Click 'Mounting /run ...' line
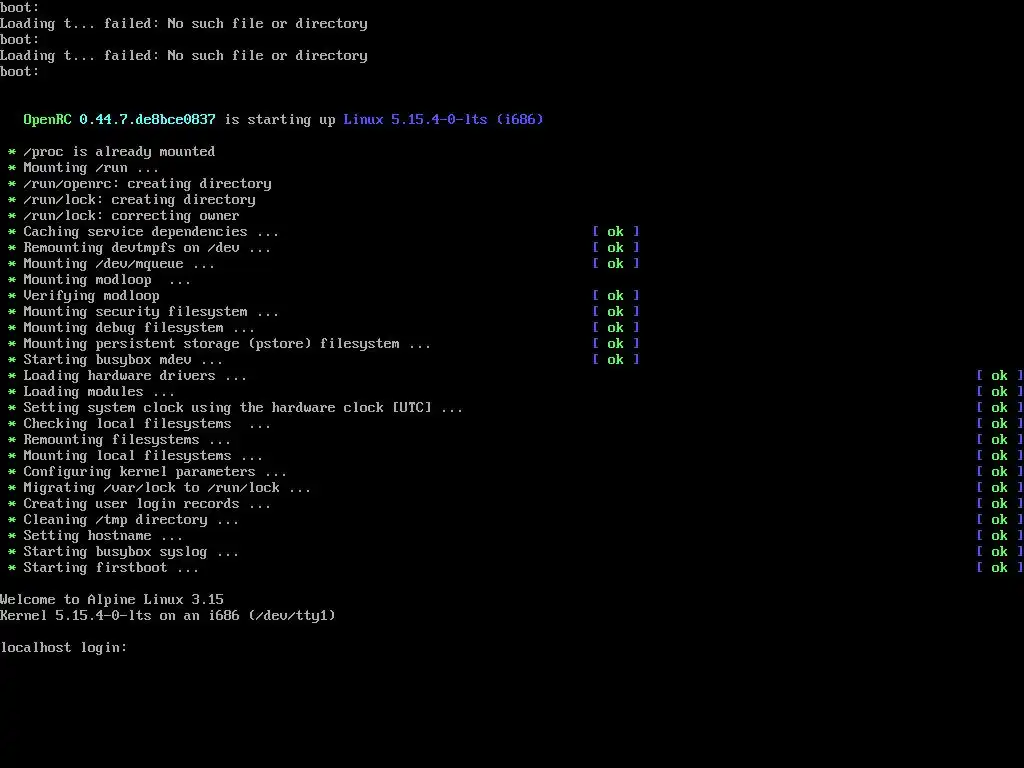 [91, 168]
